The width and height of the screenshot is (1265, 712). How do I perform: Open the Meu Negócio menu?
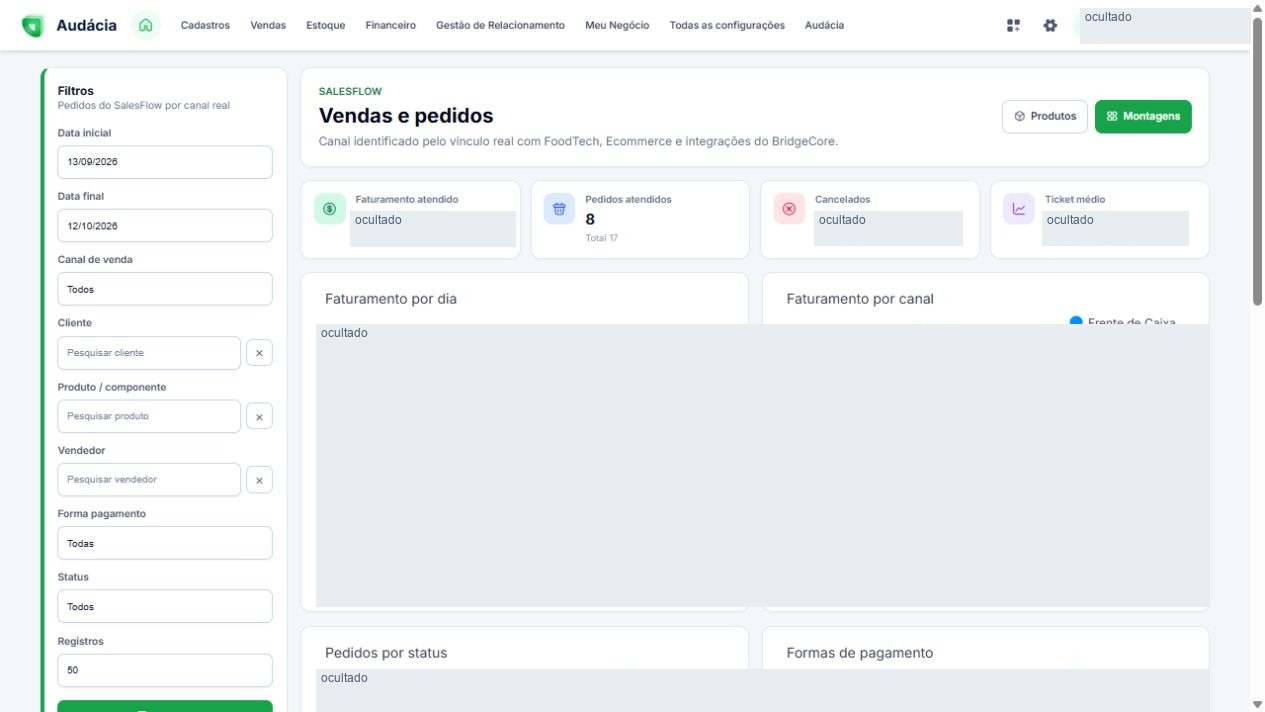pos(617,25)
